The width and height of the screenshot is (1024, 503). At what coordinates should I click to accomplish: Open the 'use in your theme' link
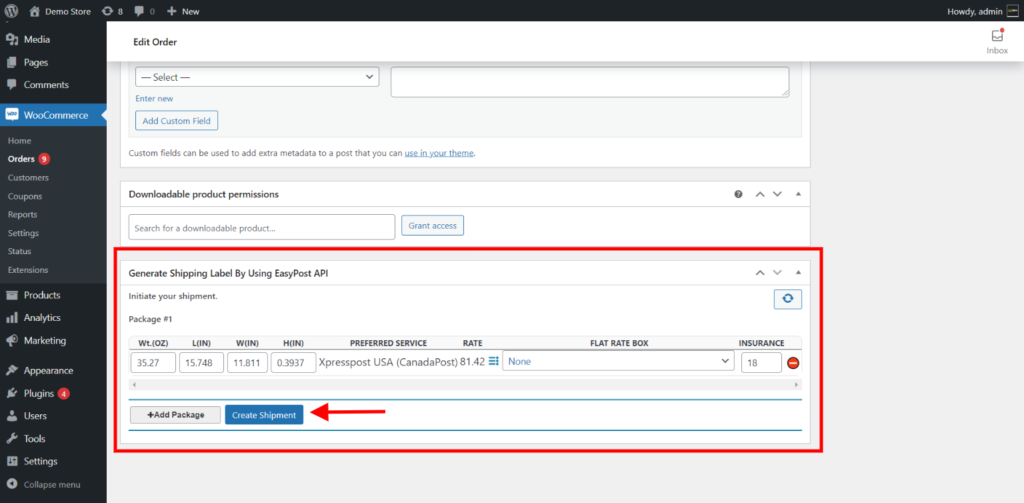439,154
